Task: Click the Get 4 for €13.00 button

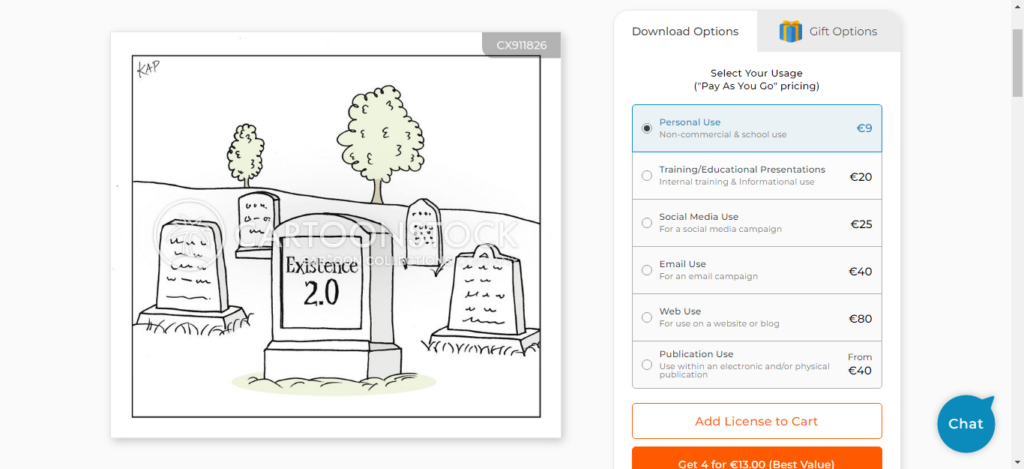Action: tap(756, 462)
